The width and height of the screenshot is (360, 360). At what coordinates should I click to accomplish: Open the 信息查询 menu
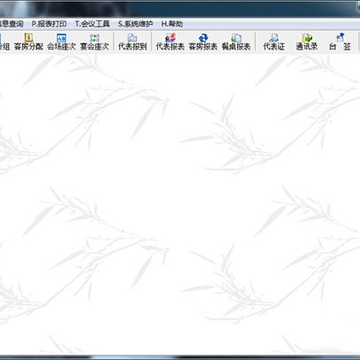[11, 24]
